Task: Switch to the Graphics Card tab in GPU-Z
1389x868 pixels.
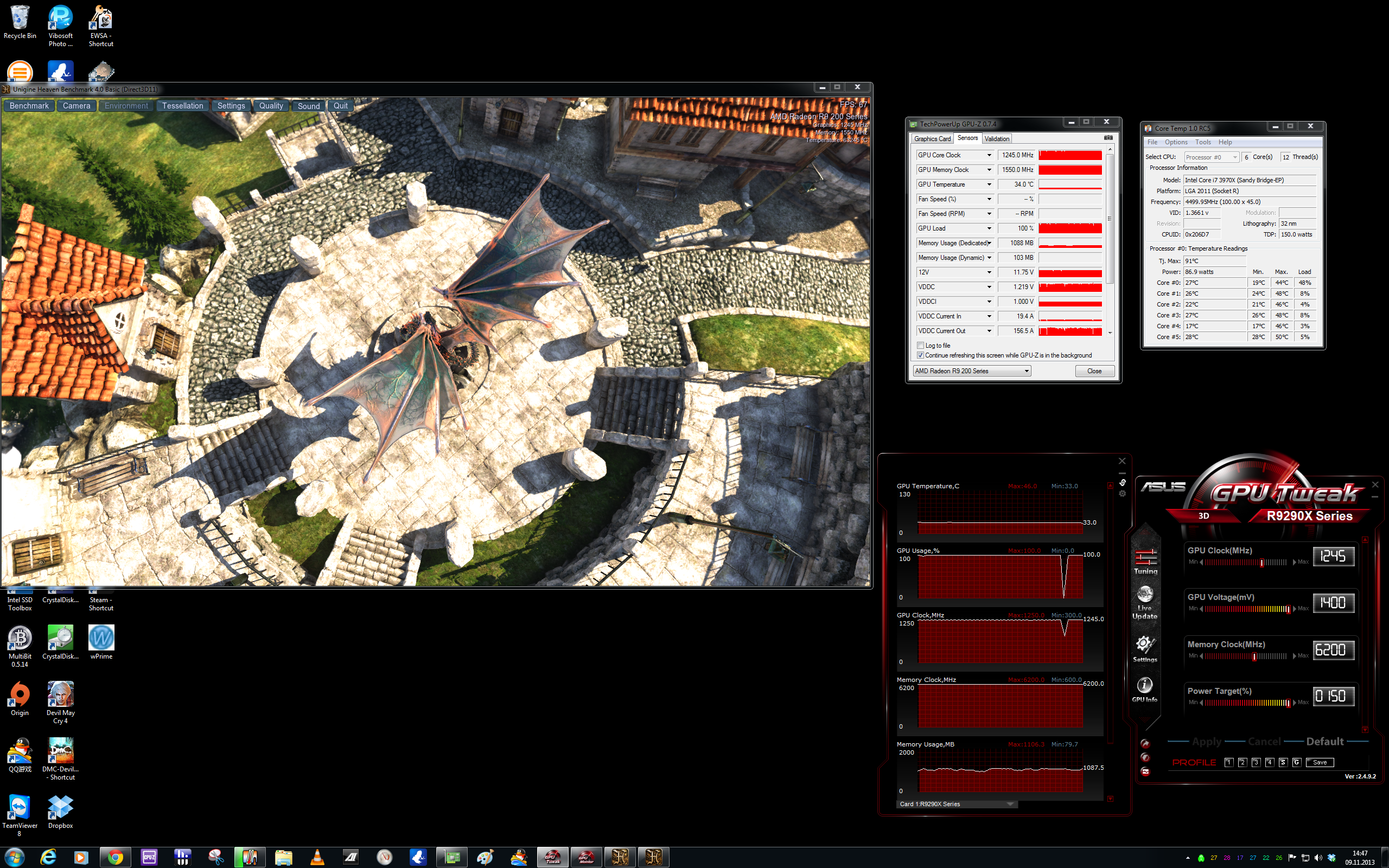Action: coord(932,139)
